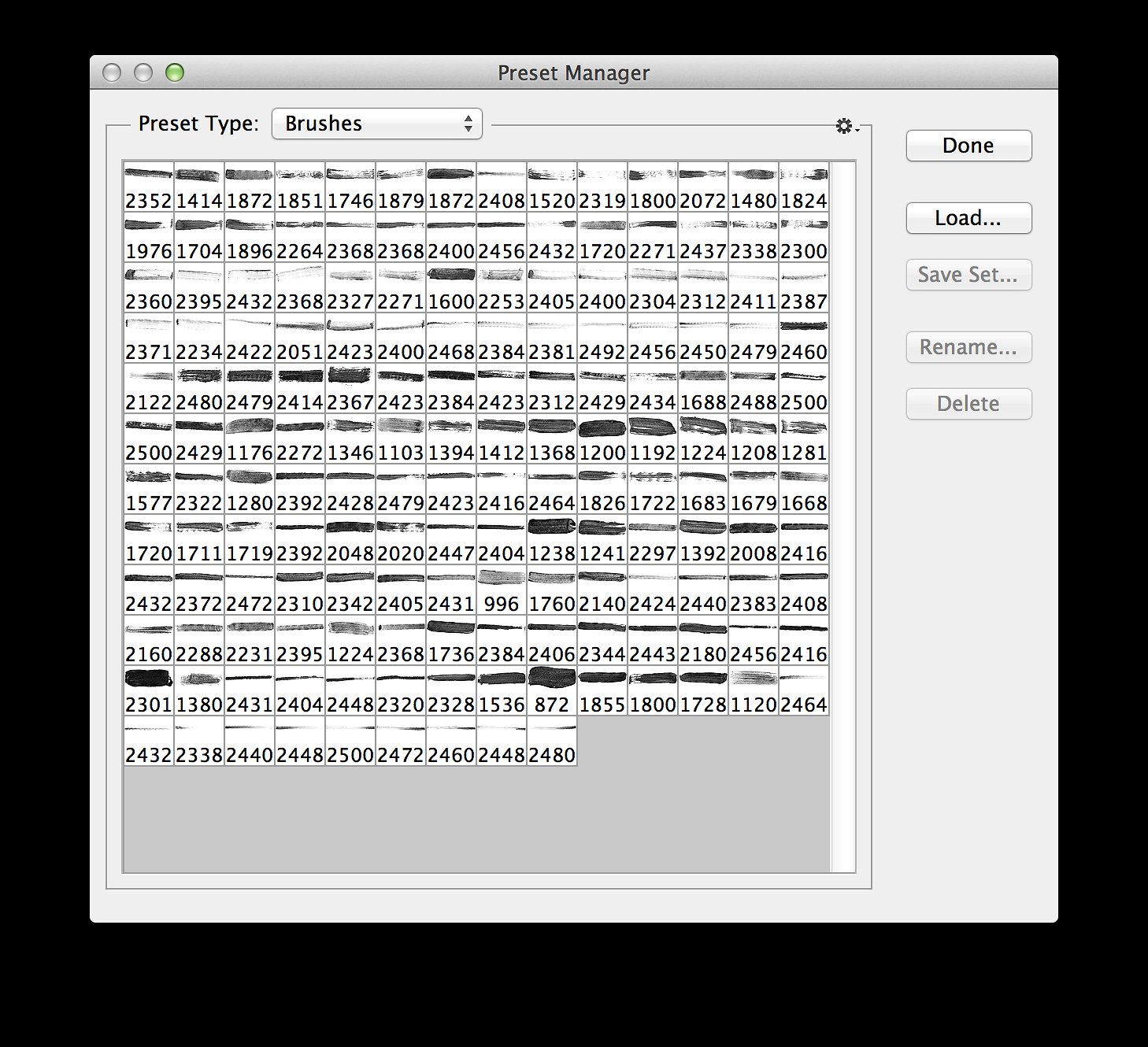Viewport: 1148px width, 1047px height.
Task: Select brush preset 2072
Action: [703, 187]
